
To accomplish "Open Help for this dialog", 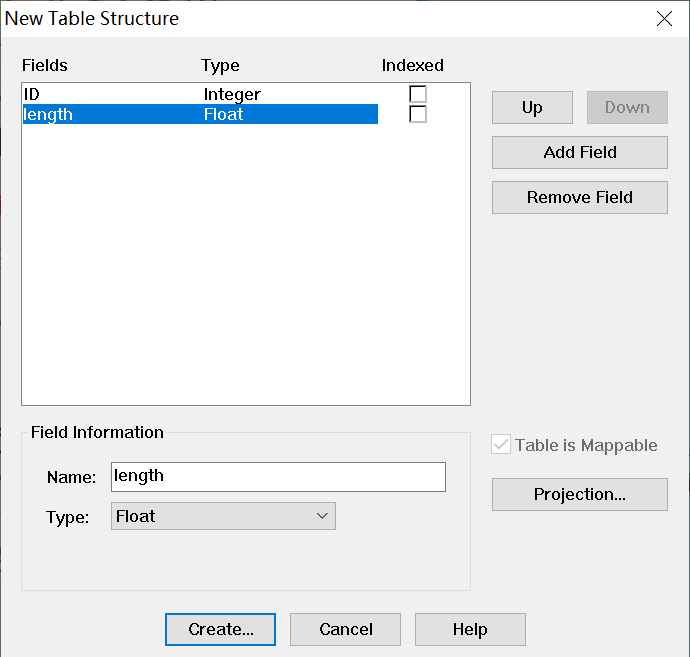I will pos(469,629).
